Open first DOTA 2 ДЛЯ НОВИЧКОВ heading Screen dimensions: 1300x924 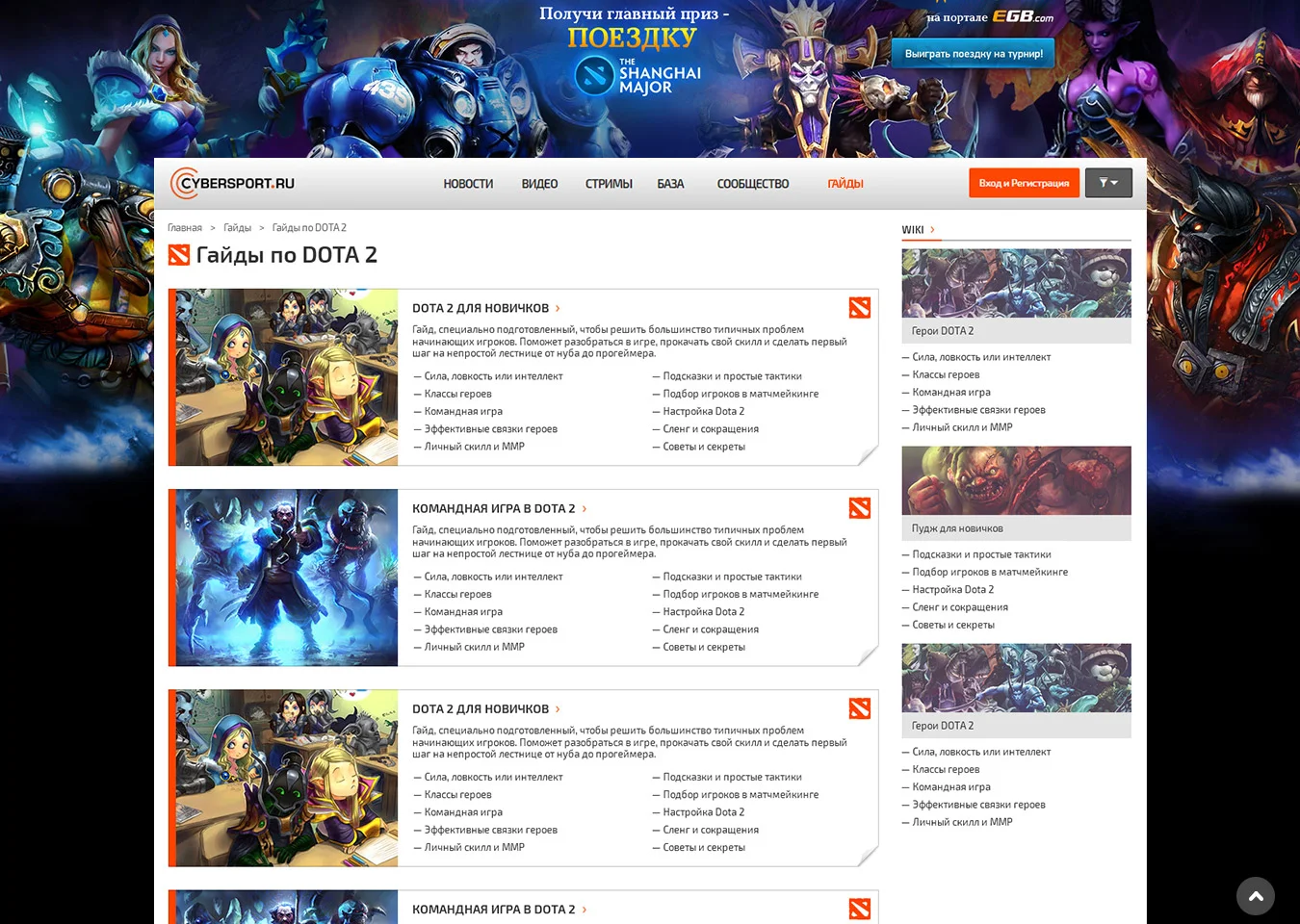click(481, 308)
